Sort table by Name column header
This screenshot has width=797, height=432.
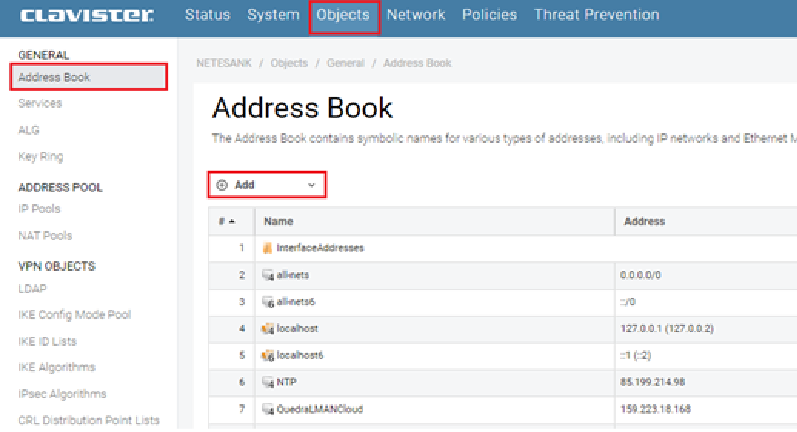point(278,221)
